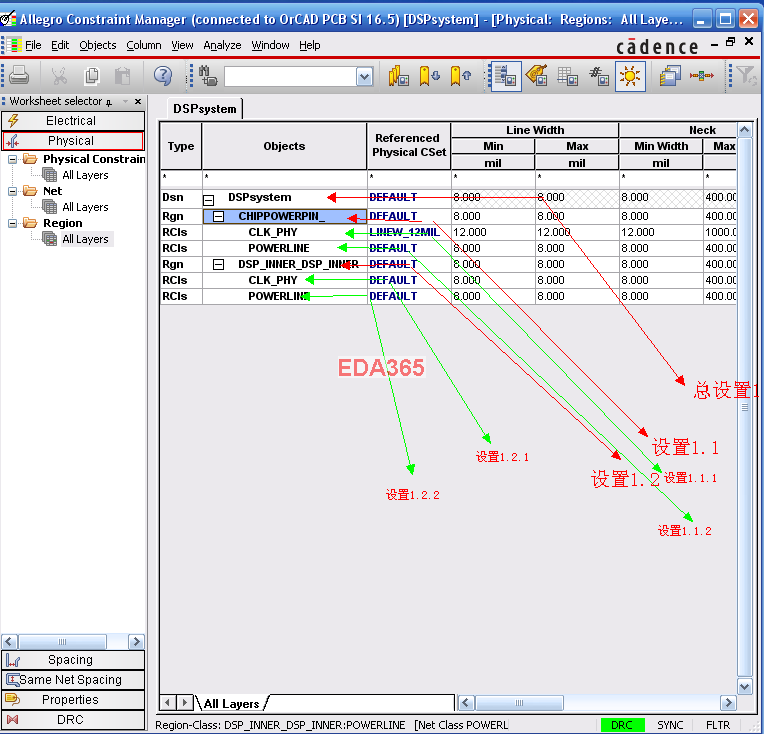This screenshot has width=764, height=734.
Task: Collapse the DSP_INNER_DSP_INNER region row
Action: click(x=219, y=264)
